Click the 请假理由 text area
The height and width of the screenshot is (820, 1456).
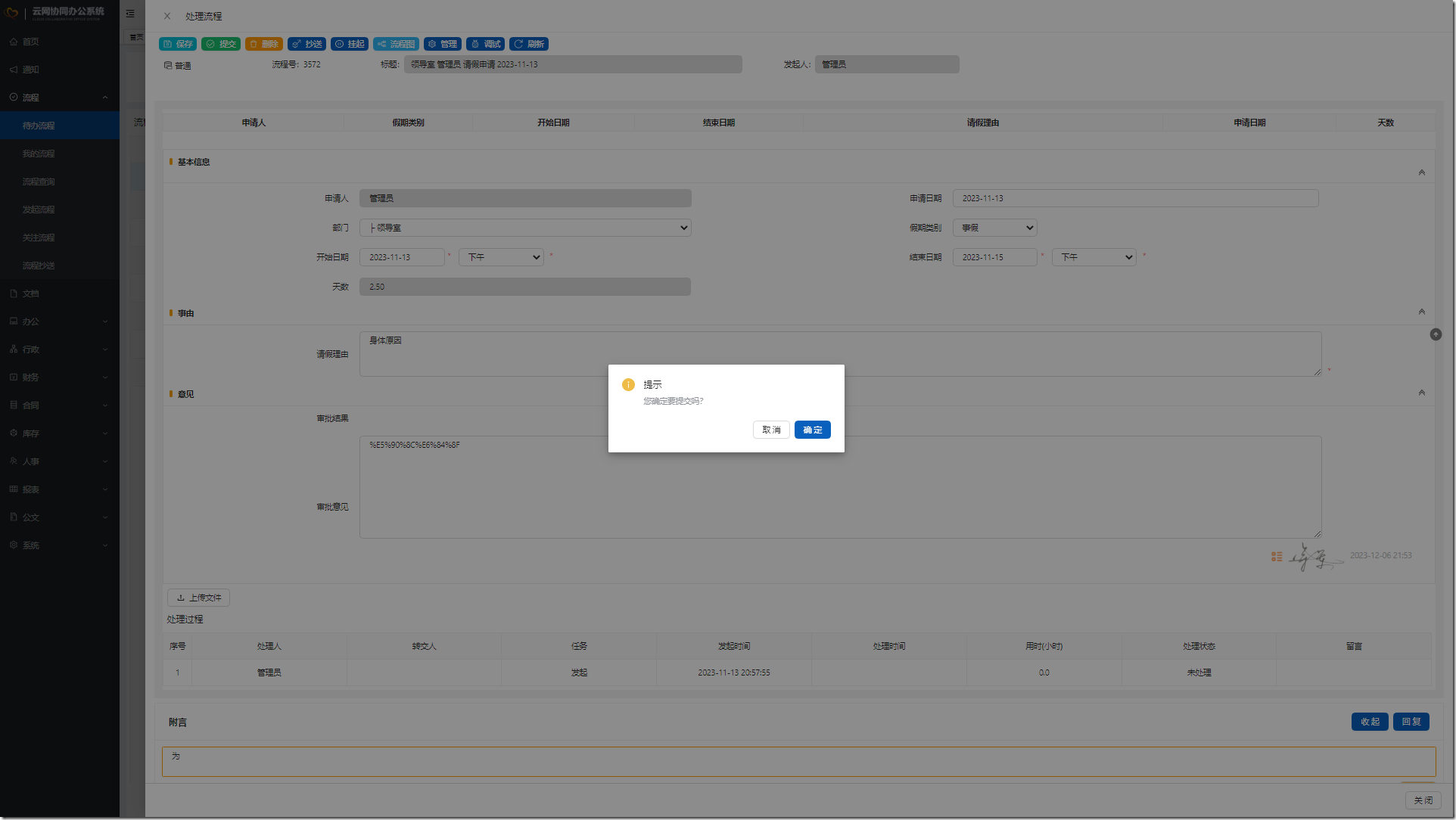point(840,354)
